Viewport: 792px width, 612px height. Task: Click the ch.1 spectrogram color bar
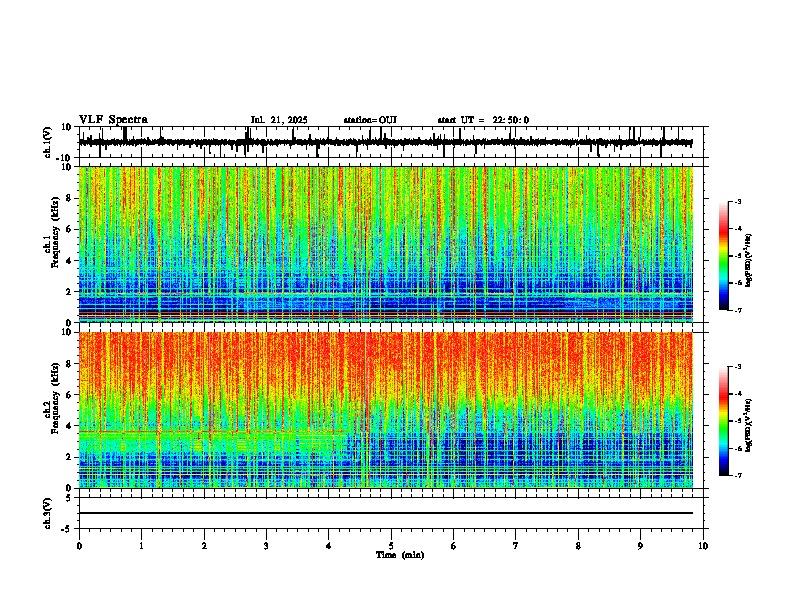724,256
